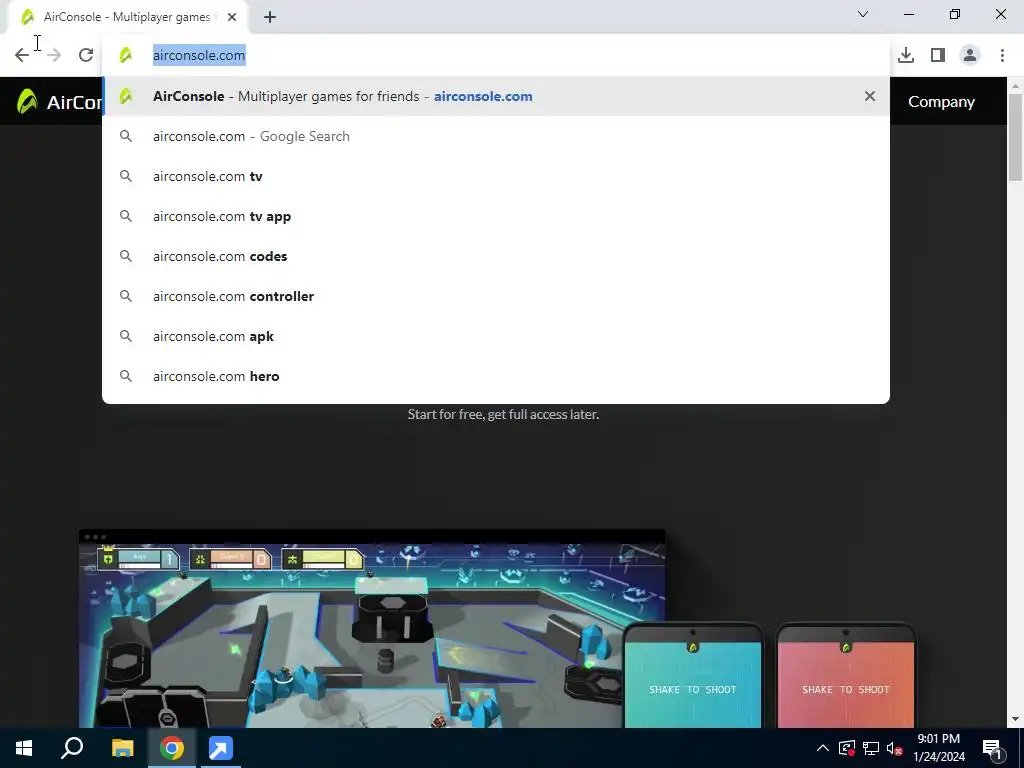Open the notification center icon
The image size is (1024, 768).
[993, 748]
